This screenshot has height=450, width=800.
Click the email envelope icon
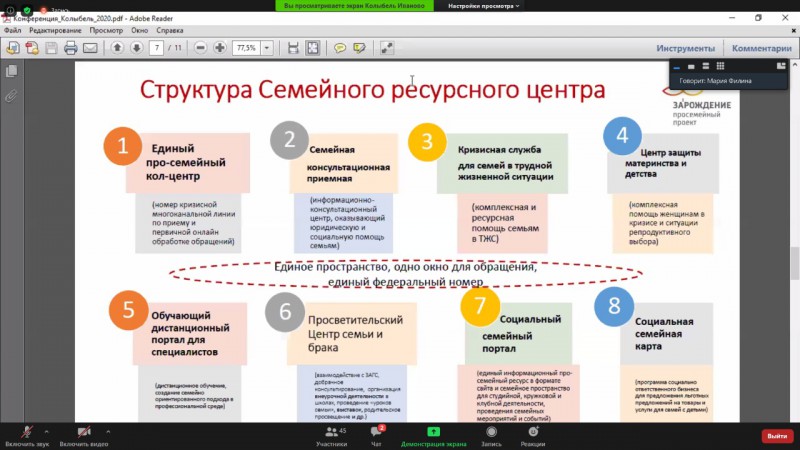point(90,47)
